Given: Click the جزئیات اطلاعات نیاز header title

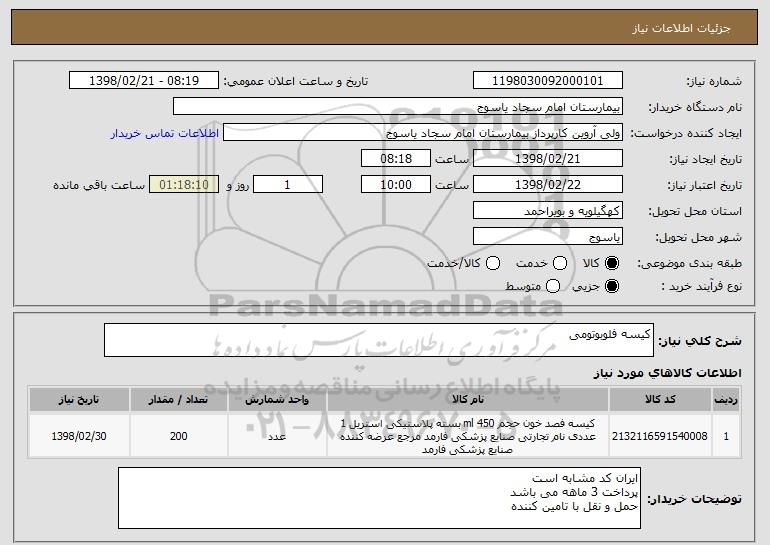Looking at the screenshot, I should (x=681, y=28).
